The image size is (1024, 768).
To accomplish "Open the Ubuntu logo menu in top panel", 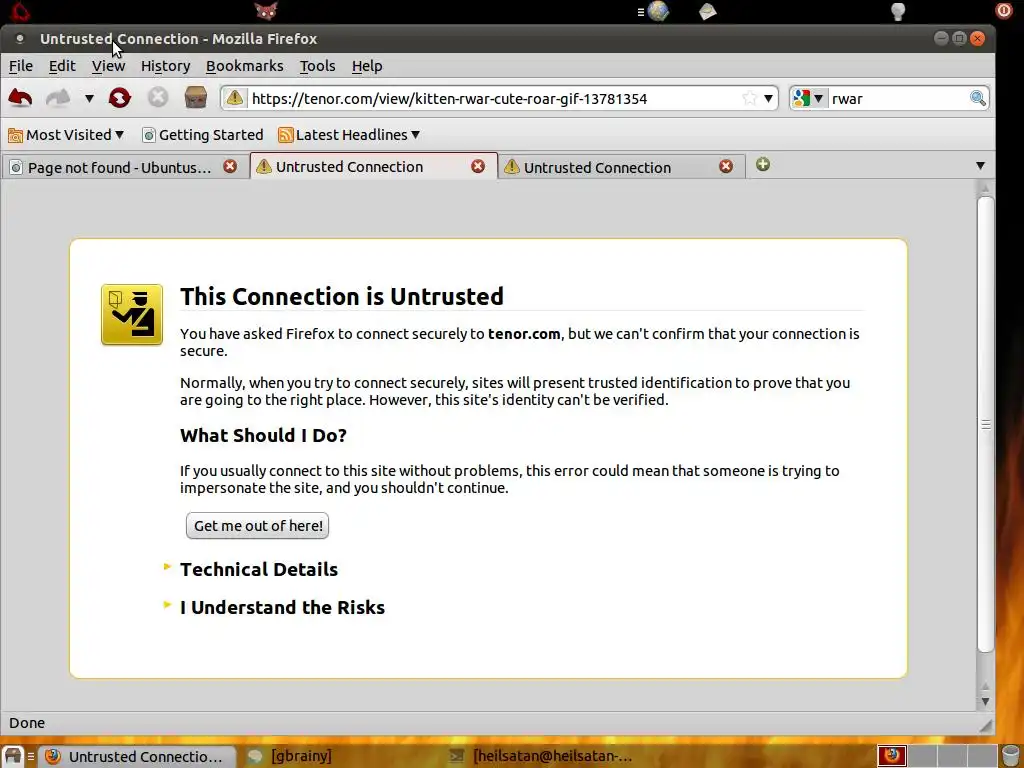I will [x=20, y=11].
